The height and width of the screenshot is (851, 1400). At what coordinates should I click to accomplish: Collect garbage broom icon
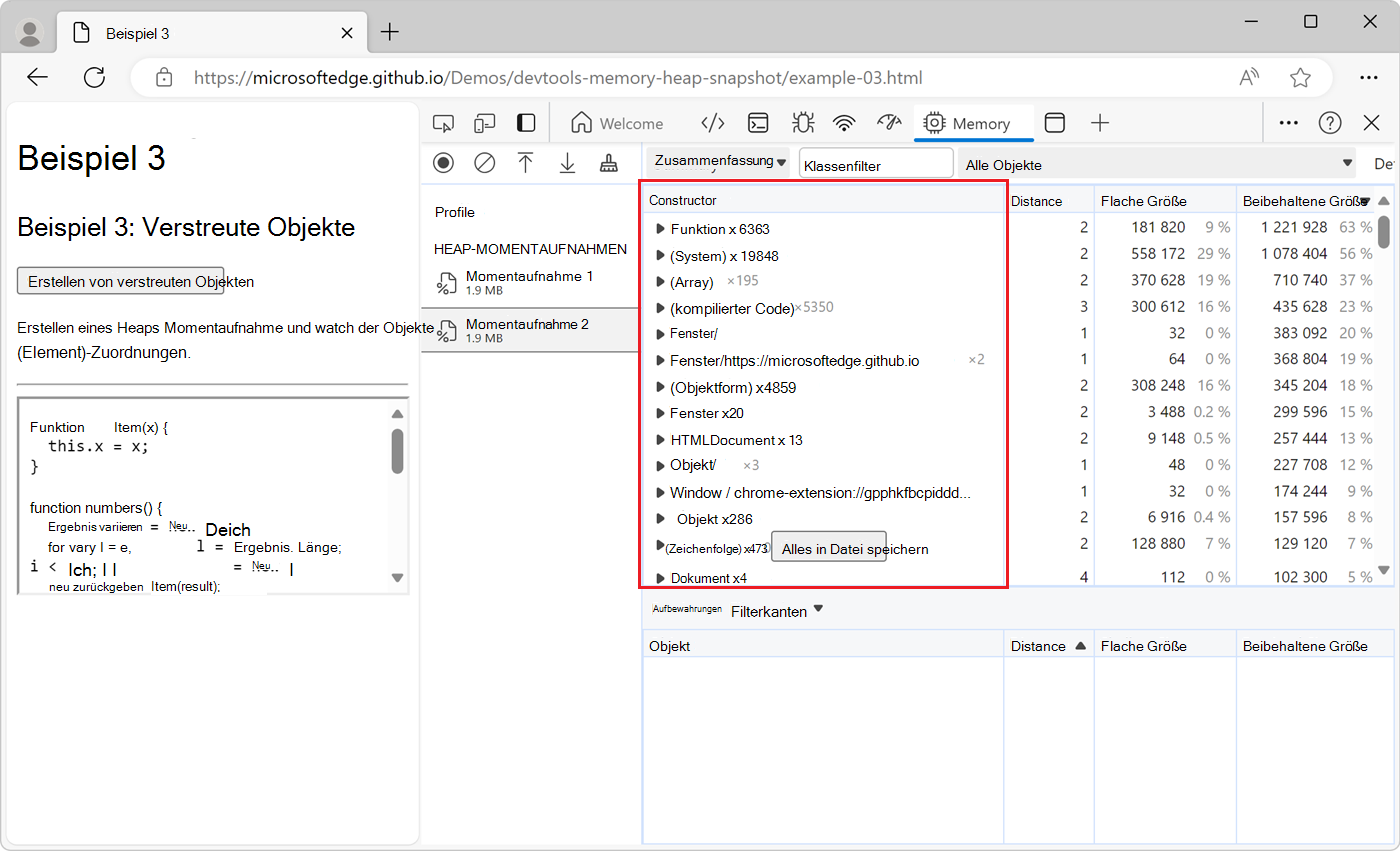[x=608, y=163]
